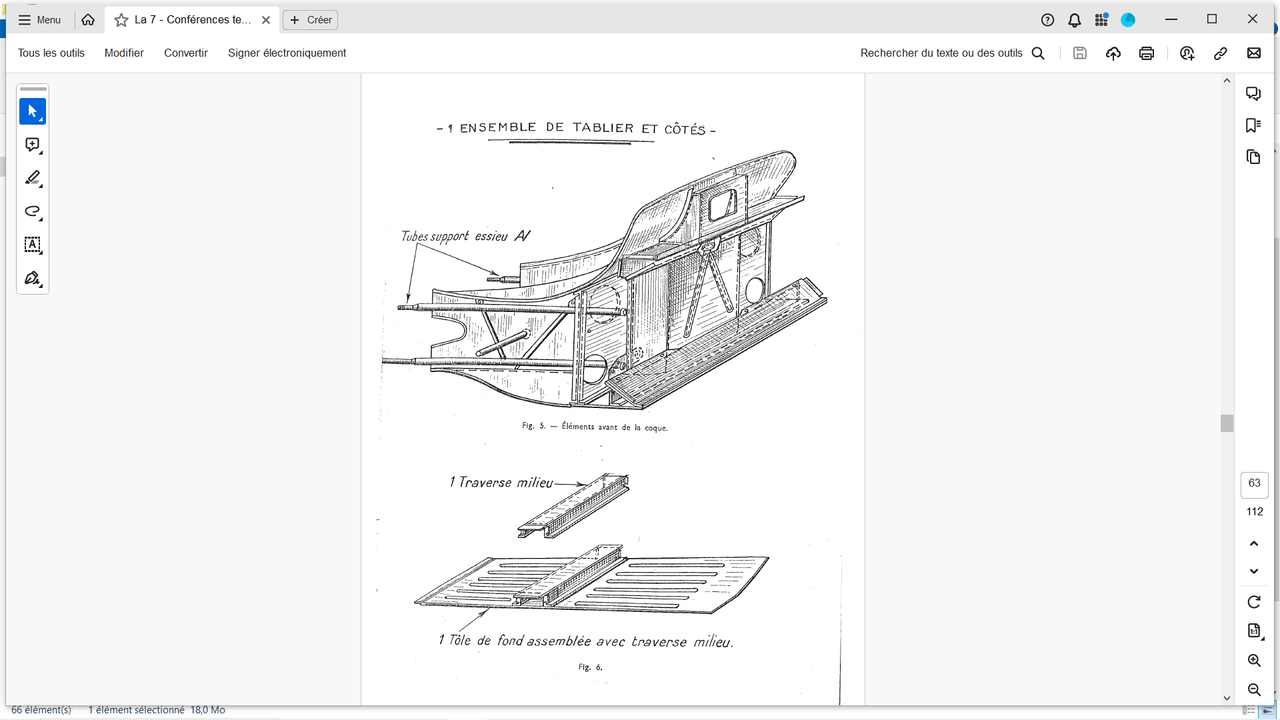Open the bookmarks panel
The image size is (1280, 720).
point(1253,125)
